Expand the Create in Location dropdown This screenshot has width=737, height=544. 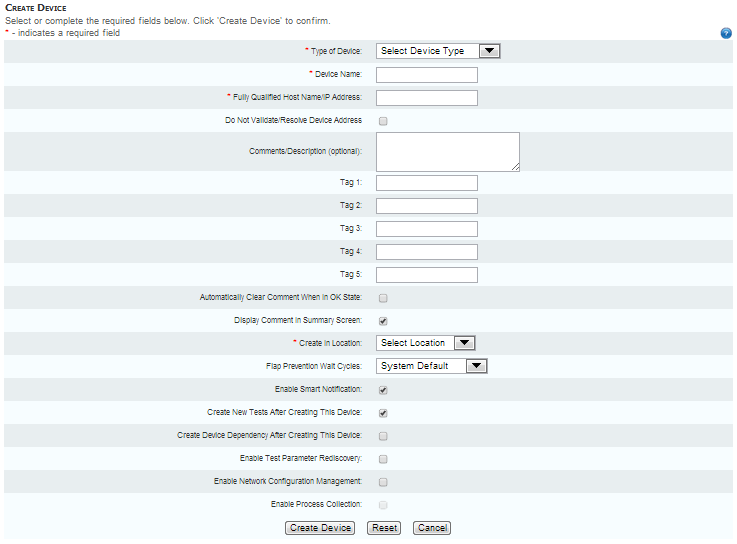[425, 343]
